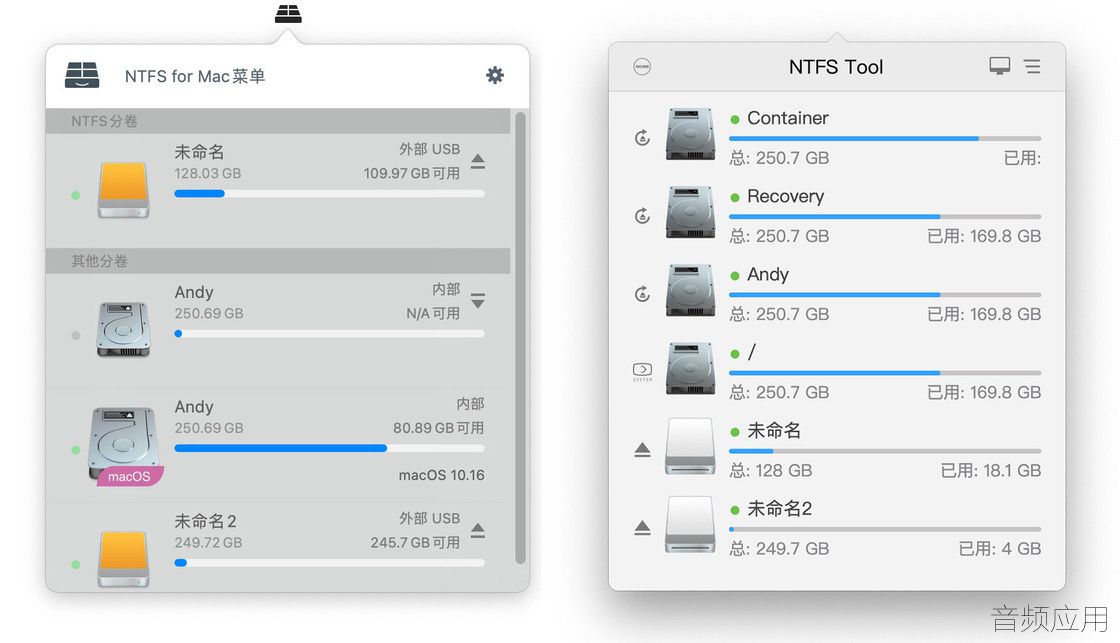This screenshot has width=1120, height=643.
Task: Click the Andy drive icon with macOS badge
Action: pos(124,446)
